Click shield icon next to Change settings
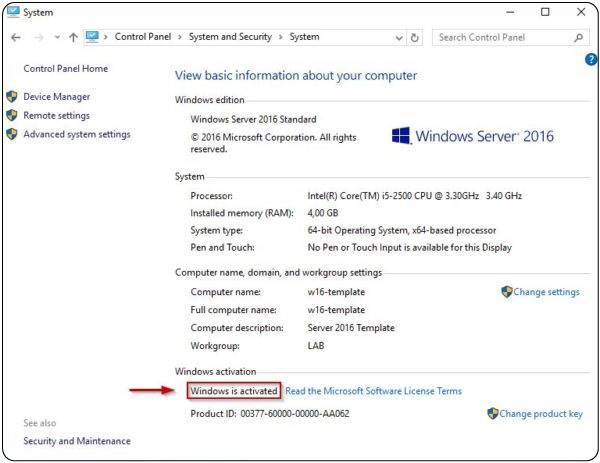The image size is (600, 463). tap(507, 292)
